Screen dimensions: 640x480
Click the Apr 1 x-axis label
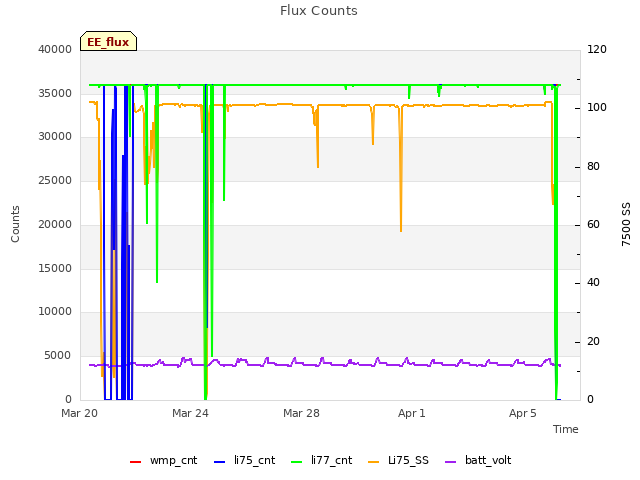[412, 413]
